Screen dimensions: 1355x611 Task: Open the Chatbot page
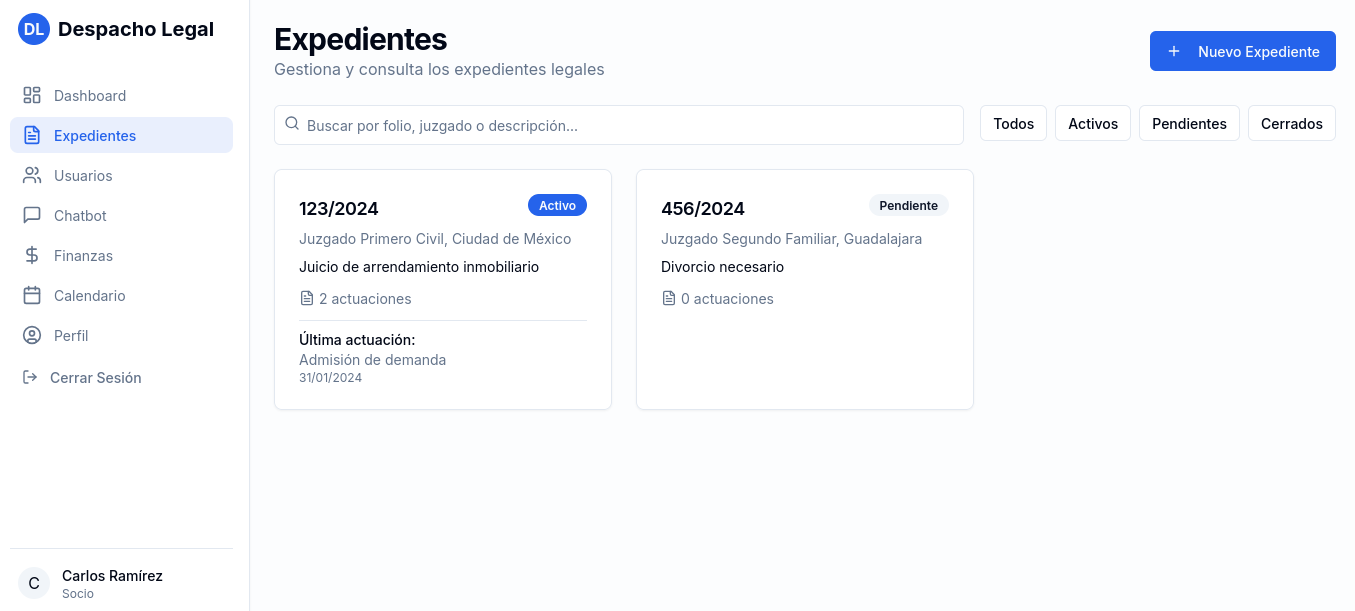pyautogui.click(x=121, y=215)
